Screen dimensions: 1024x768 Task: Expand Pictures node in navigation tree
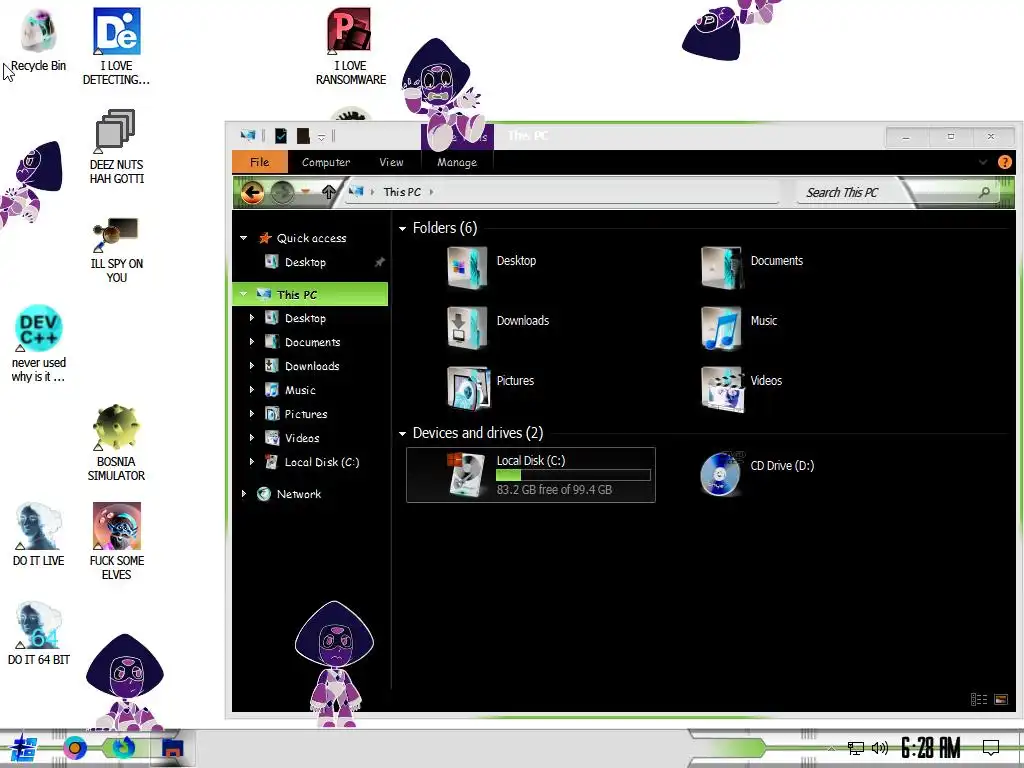252,414
